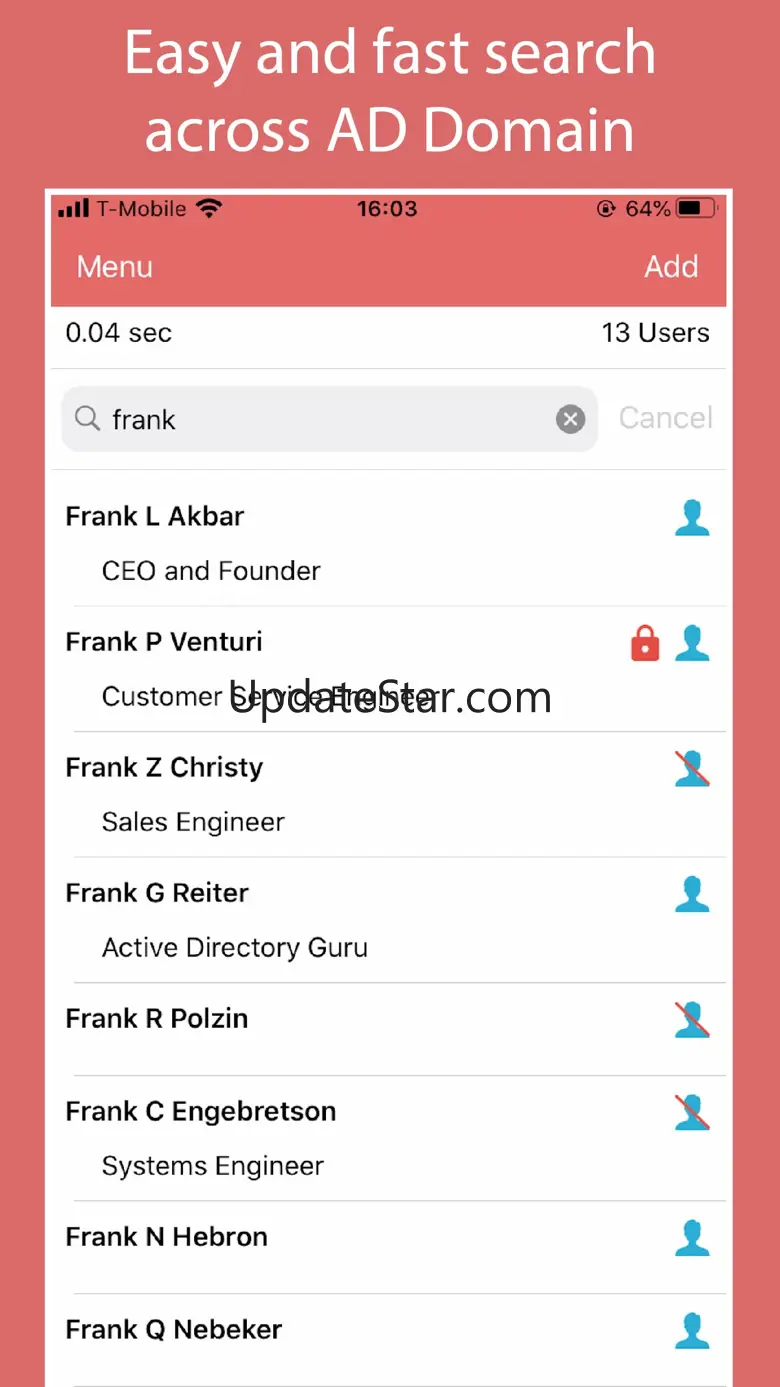
Task: Tap the disabled-user icon for Frank C Engebretson
Action: click(x=692, y=1113)
